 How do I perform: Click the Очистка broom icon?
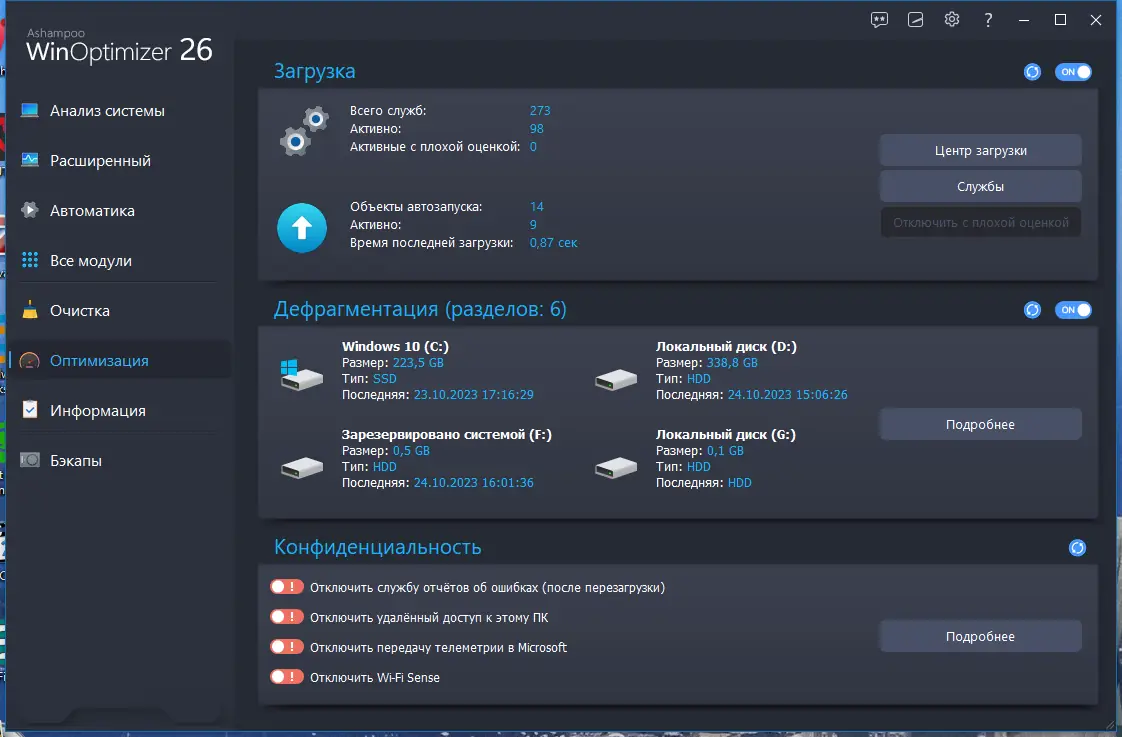[x=30, y=309]
